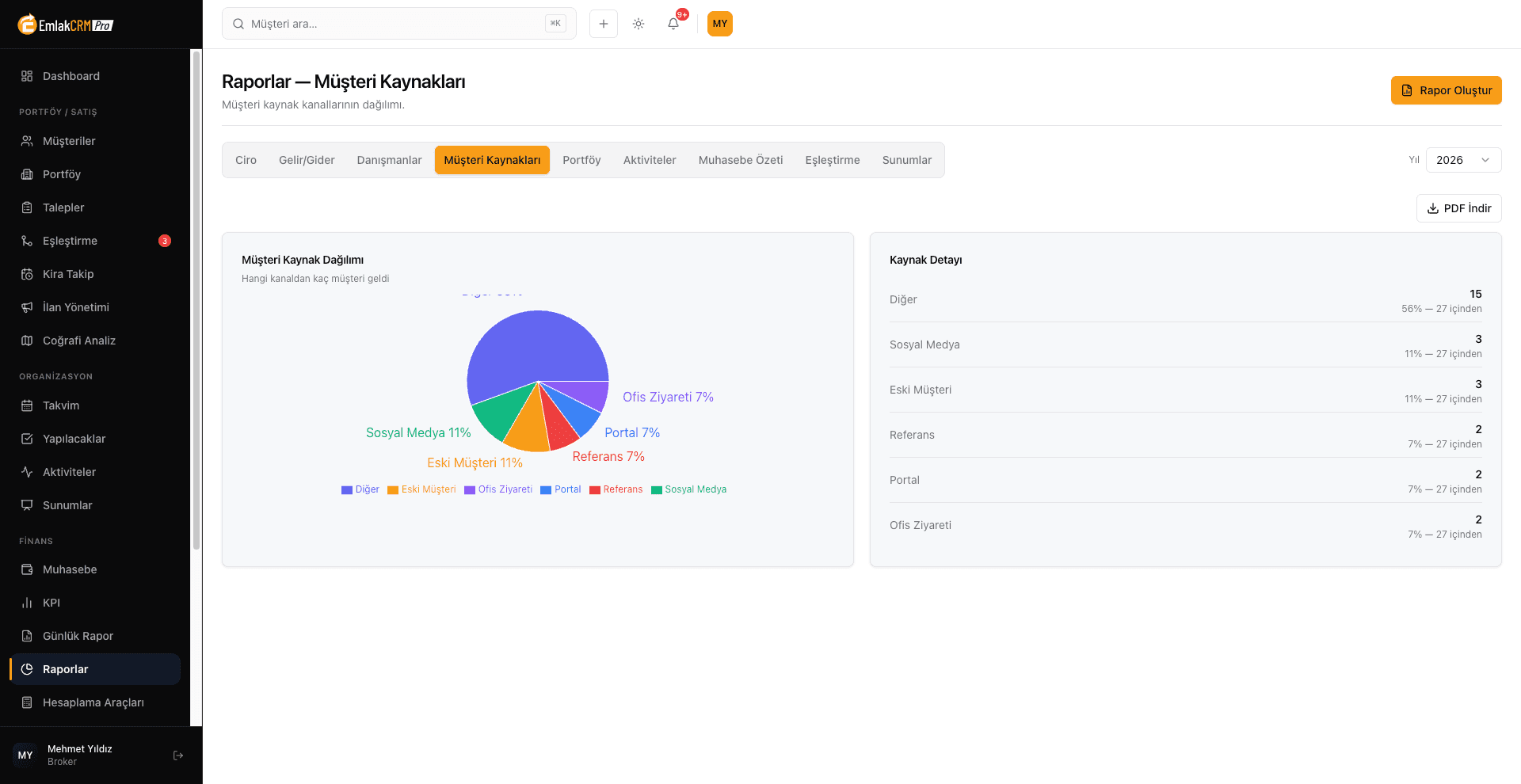The width and height of the screenshot is (1521, 784).
Task: Click the Rapor Oluştur button
Action: (1446, 90)
